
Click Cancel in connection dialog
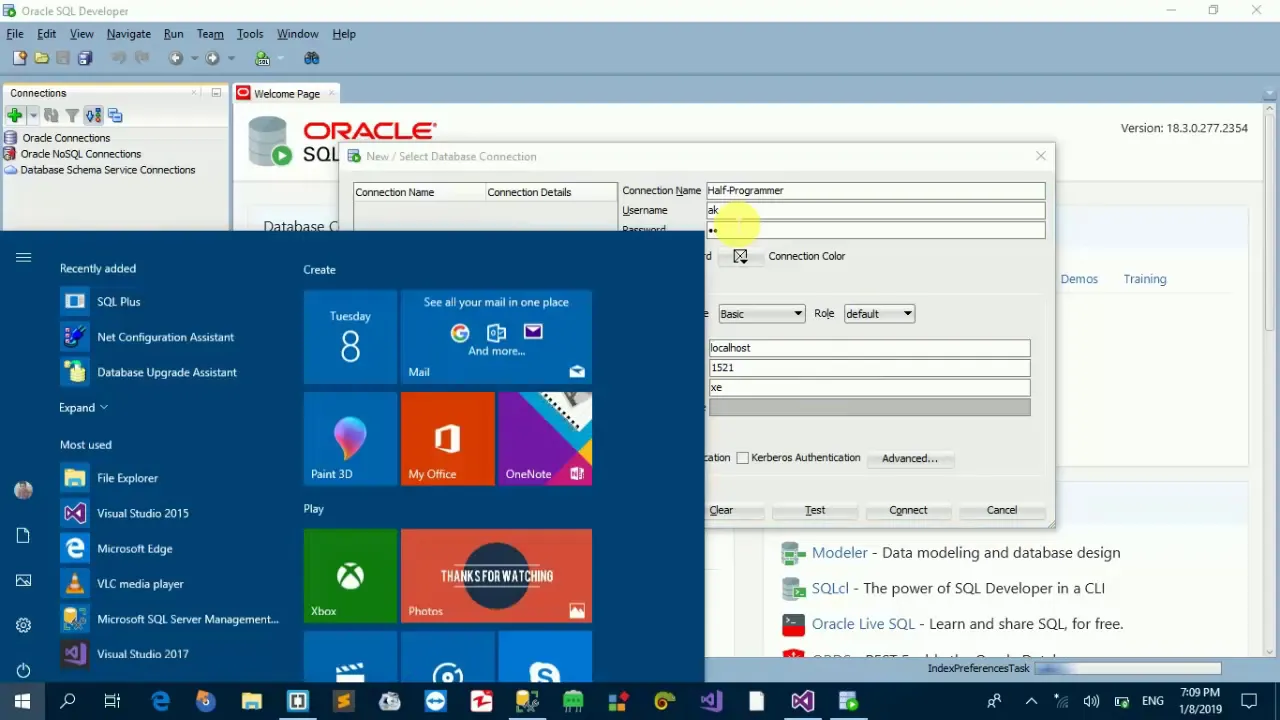[x=1001, y=510]
